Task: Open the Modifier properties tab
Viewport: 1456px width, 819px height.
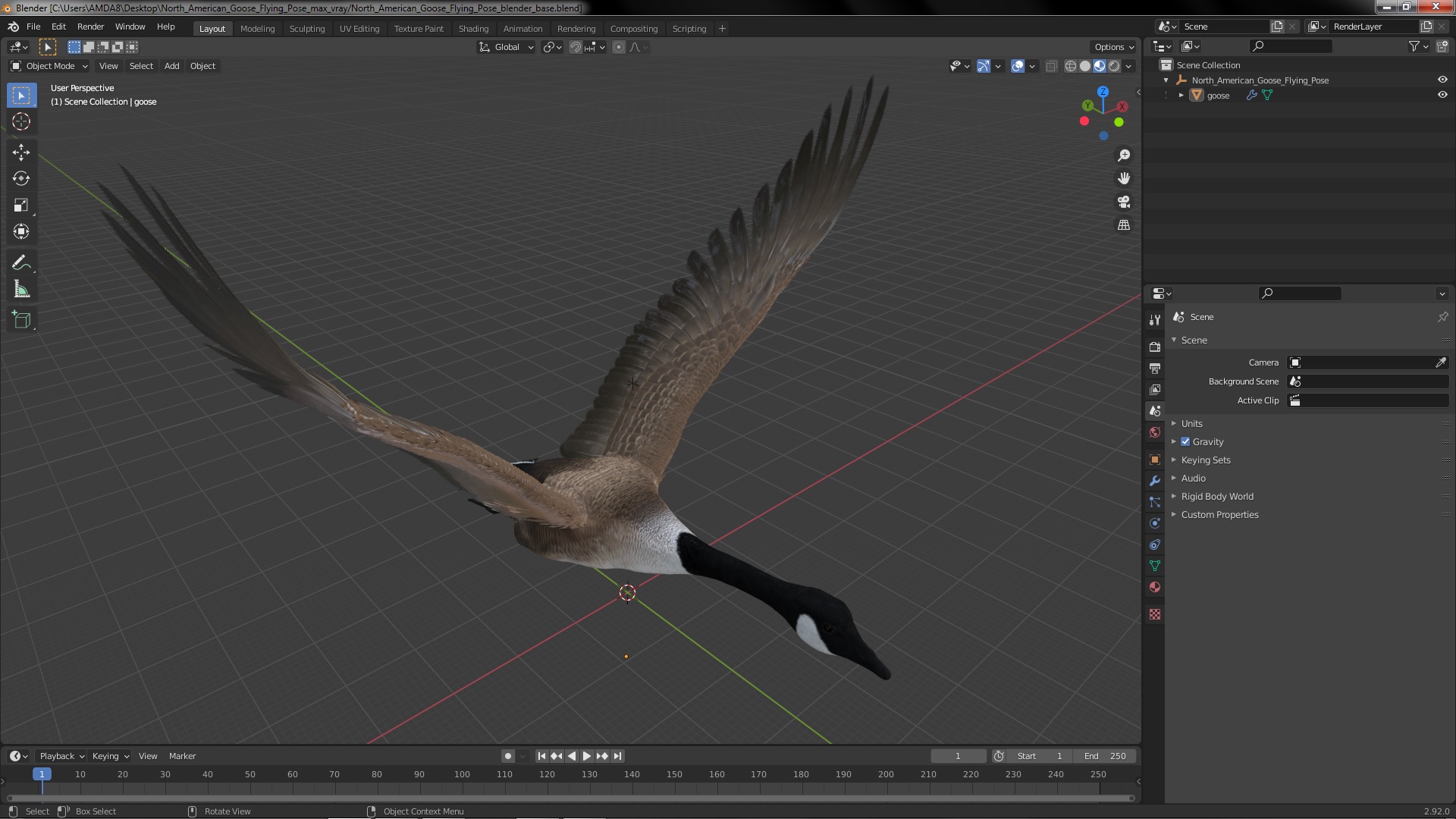Action: (1155, 481)
